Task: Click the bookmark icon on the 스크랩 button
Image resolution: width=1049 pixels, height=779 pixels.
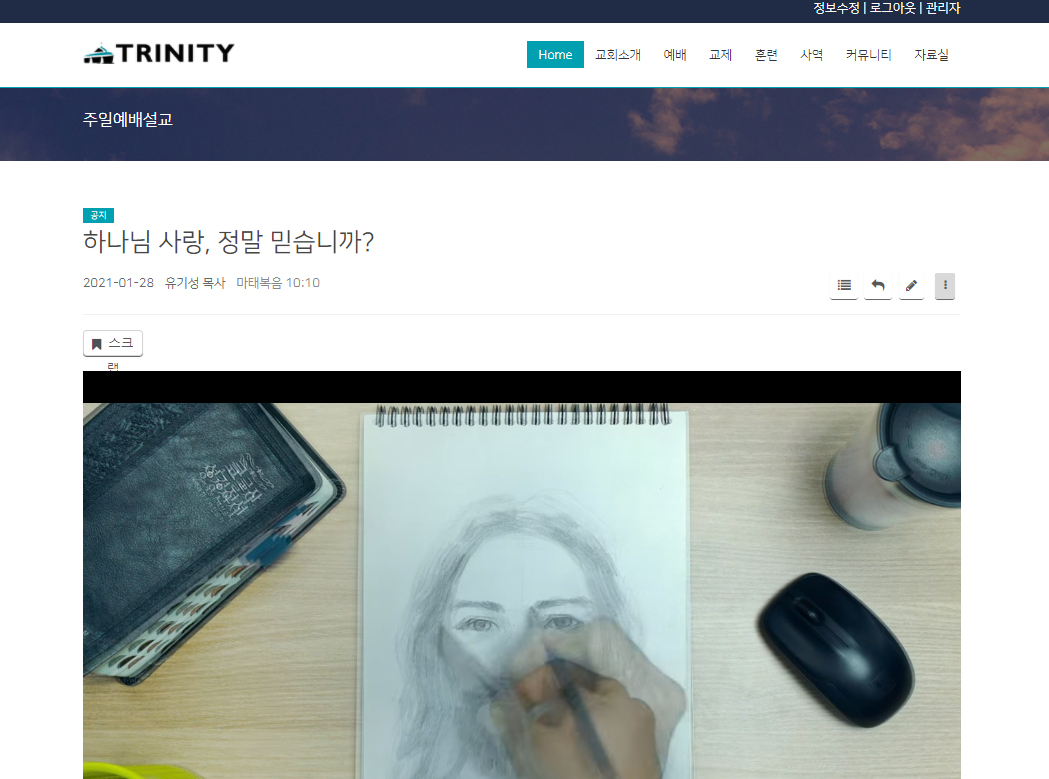Action: (x=95, y=342)
